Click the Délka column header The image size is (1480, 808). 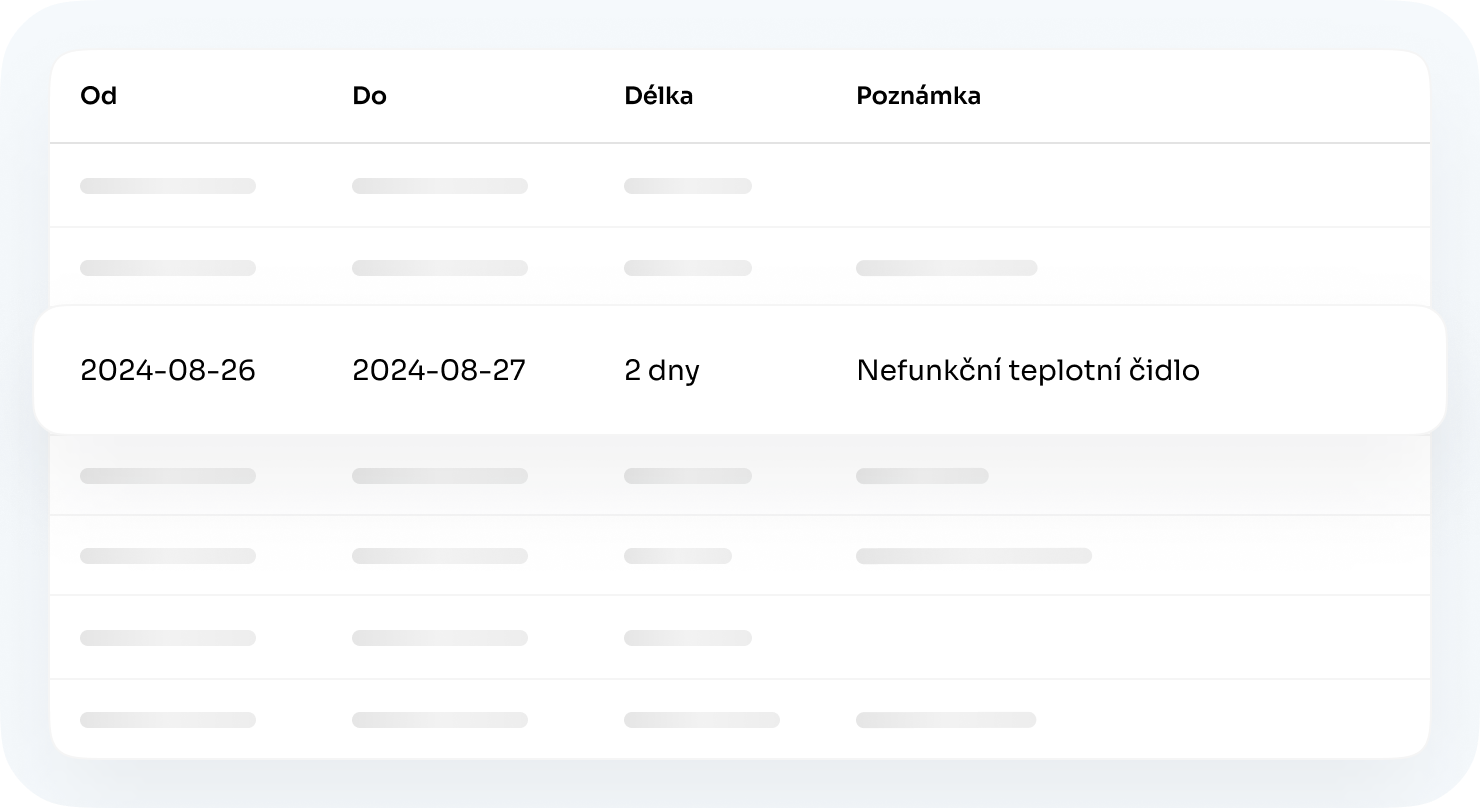(659, 95)
